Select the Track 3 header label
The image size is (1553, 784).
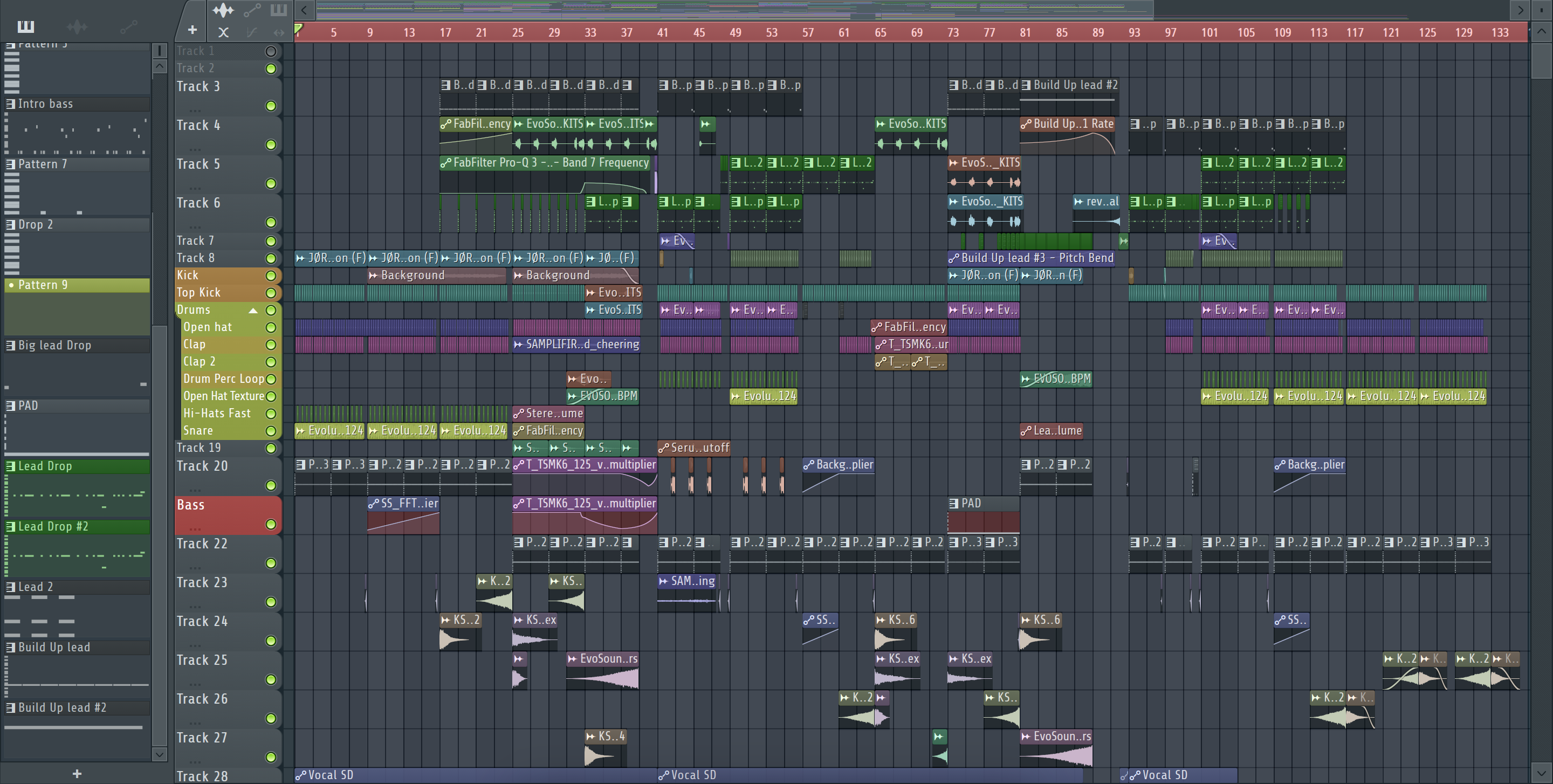coord(198,86)
